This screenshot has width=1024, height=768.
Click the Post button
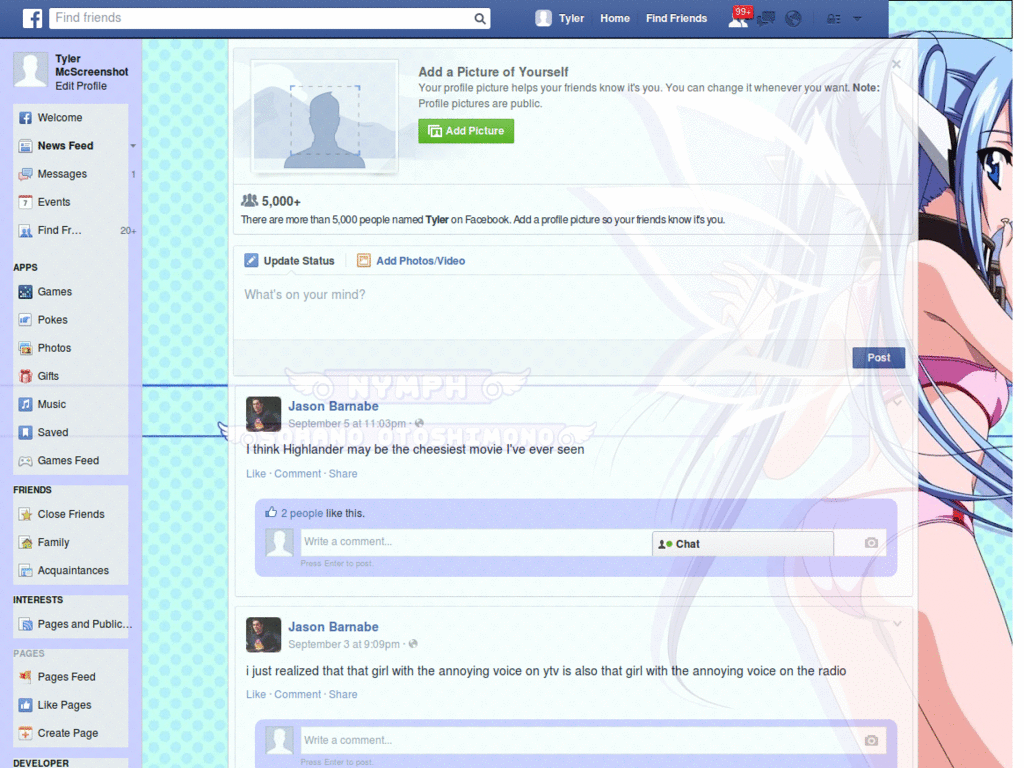click(878, 358)
